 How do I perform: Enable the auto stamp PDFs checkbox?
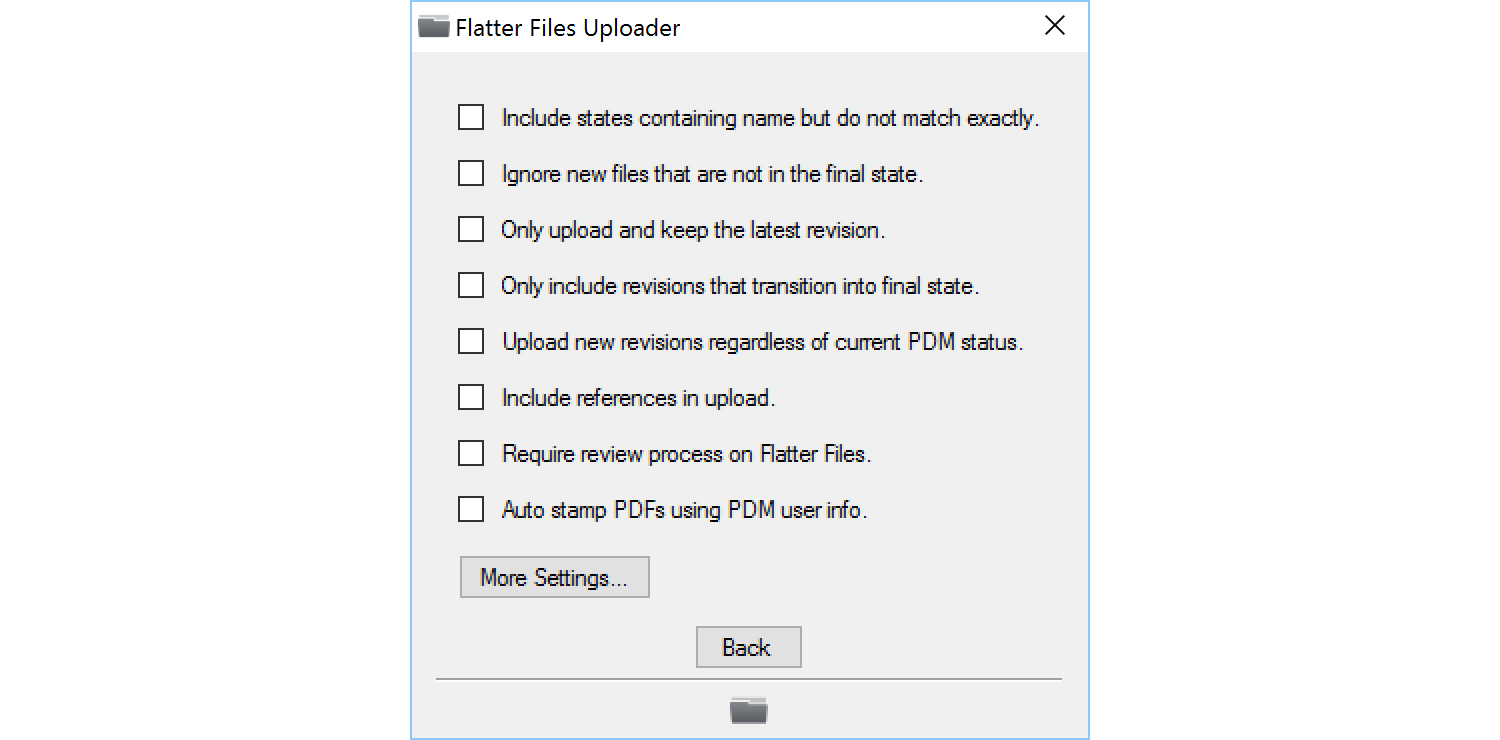coord(471,510)
